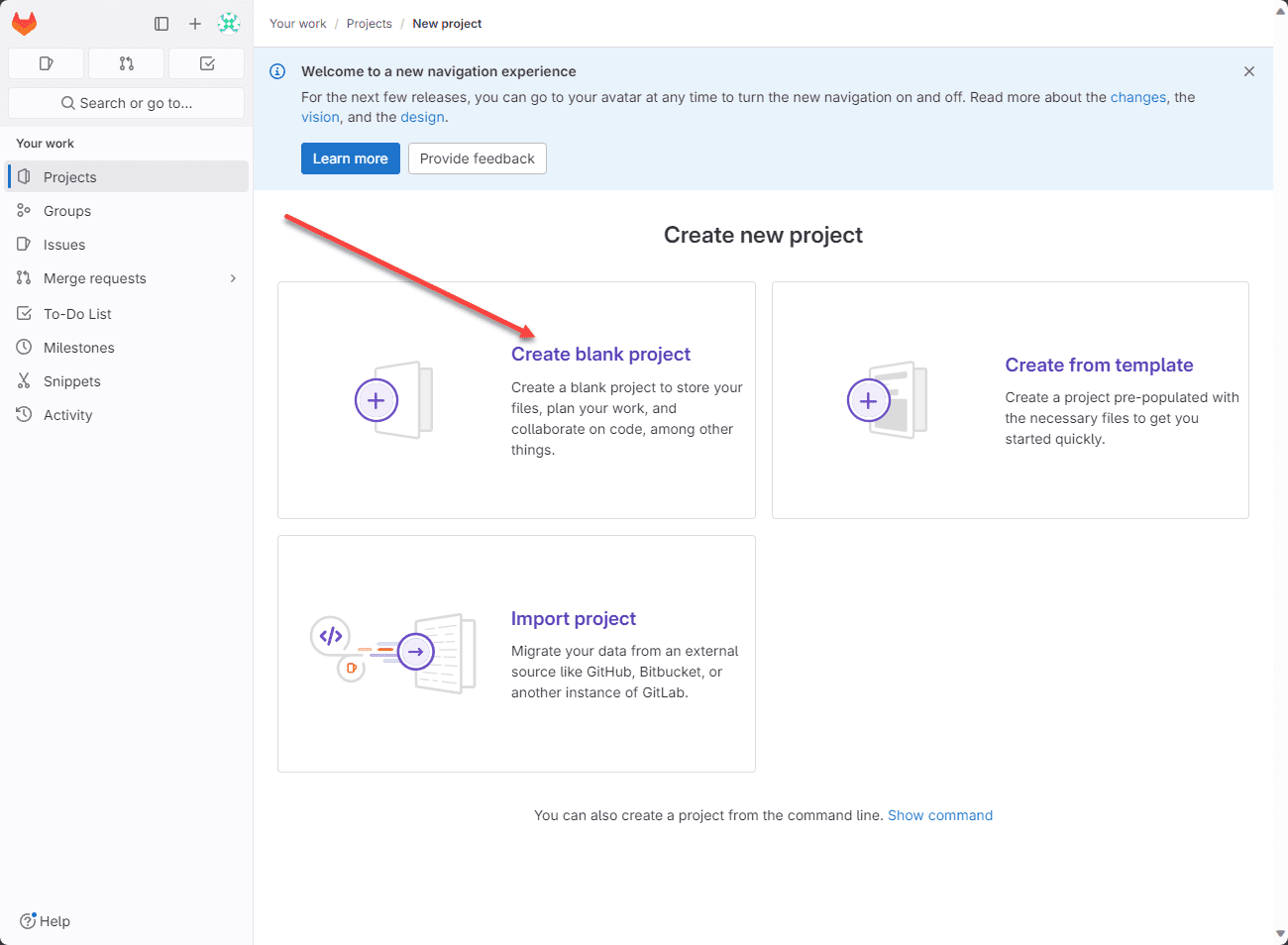Click the Learn more button

[x=351, y=158]
